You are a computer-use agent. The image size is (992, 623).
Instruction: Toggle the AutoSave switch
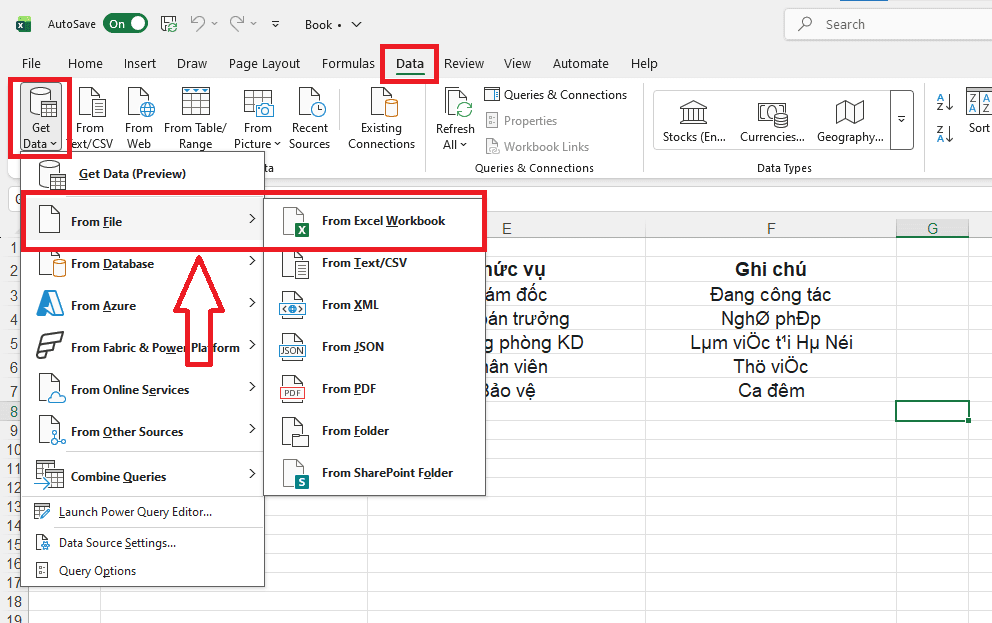(125, 24)
